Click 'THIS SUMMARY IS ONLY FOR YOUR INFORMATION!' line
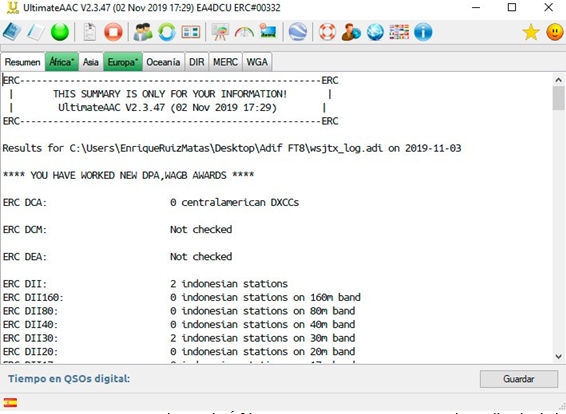 (x=170, y=94)
